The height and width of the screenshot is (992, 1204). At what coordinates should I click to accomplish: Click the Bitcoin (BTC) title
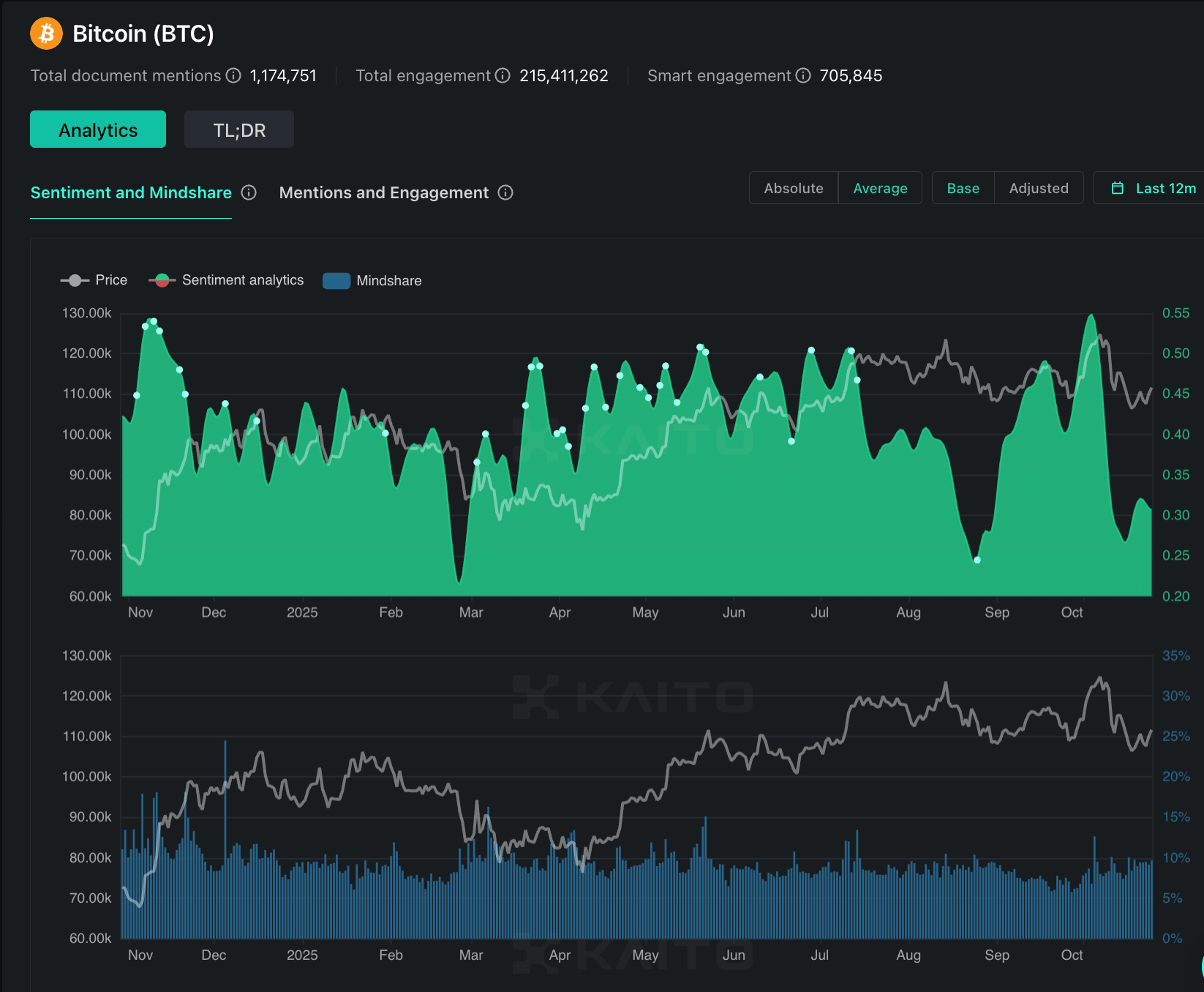[143, 34]
